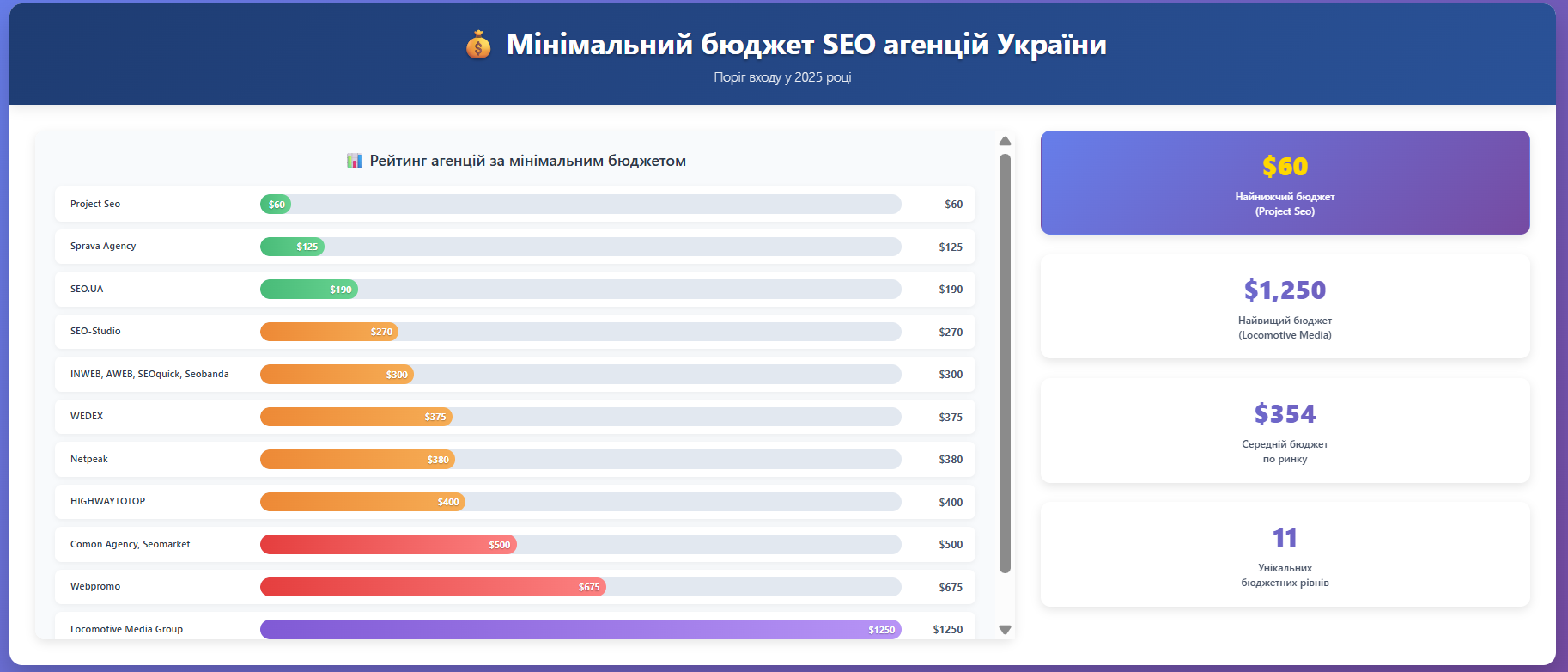Click scrollbar up arrow in rating panel

(1005, 141)
